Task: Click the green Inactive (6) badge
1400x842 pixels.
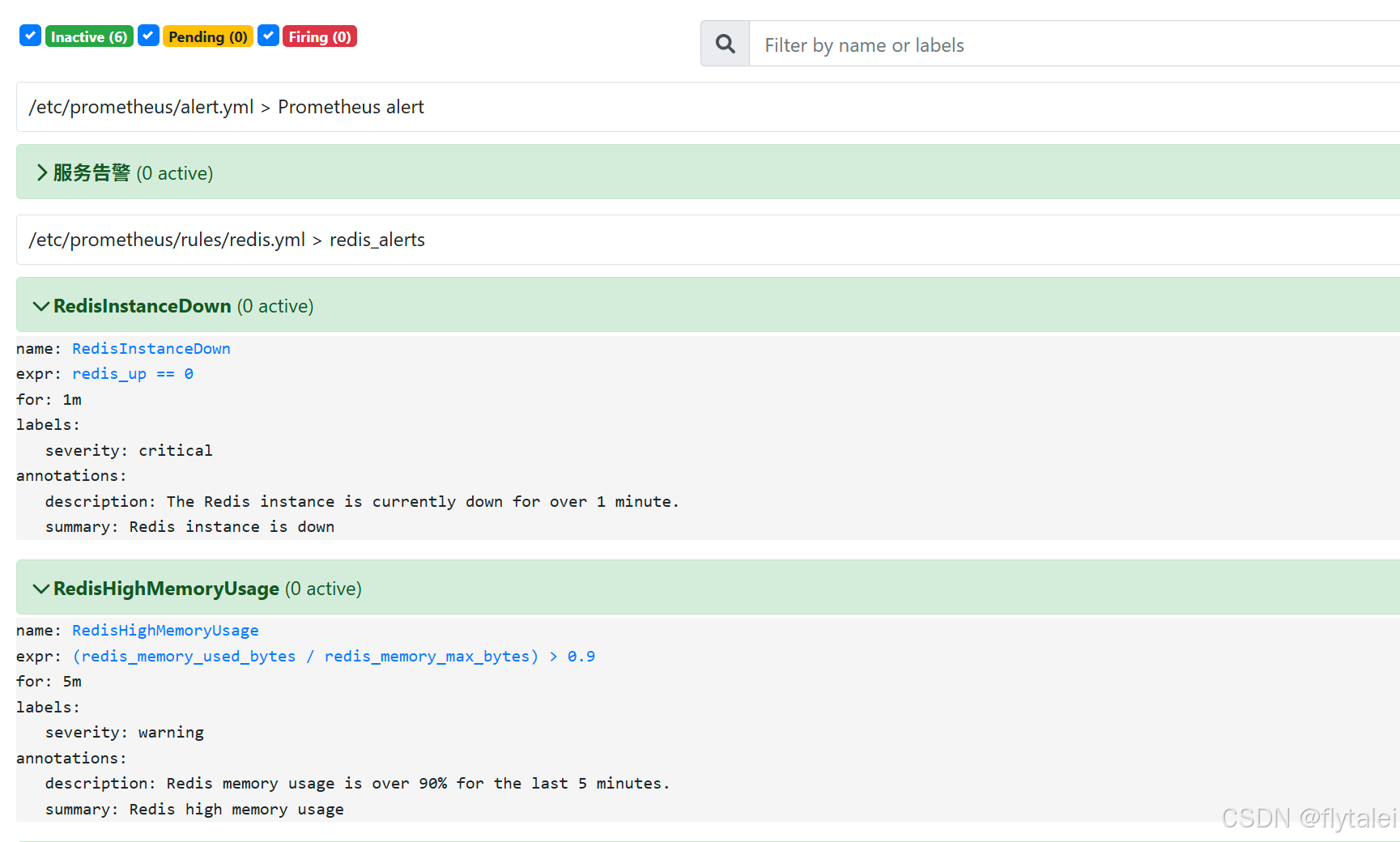Action: [89, 36]
